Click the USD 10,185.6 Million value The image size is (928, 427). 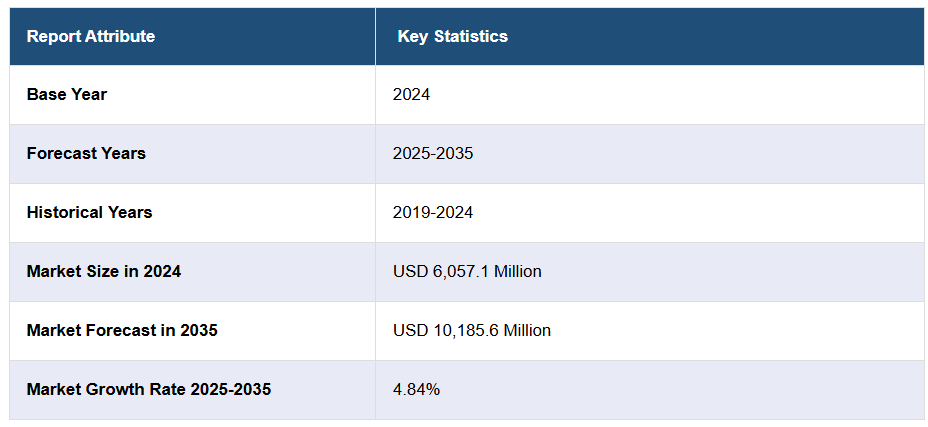(471, 330)
